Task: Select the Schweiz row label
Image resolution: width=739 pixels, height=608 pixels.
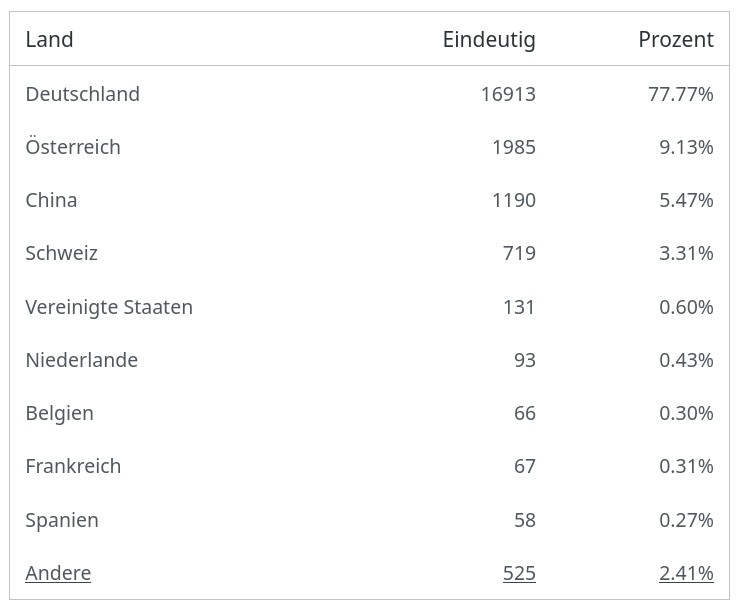Action: pos(62,253)
